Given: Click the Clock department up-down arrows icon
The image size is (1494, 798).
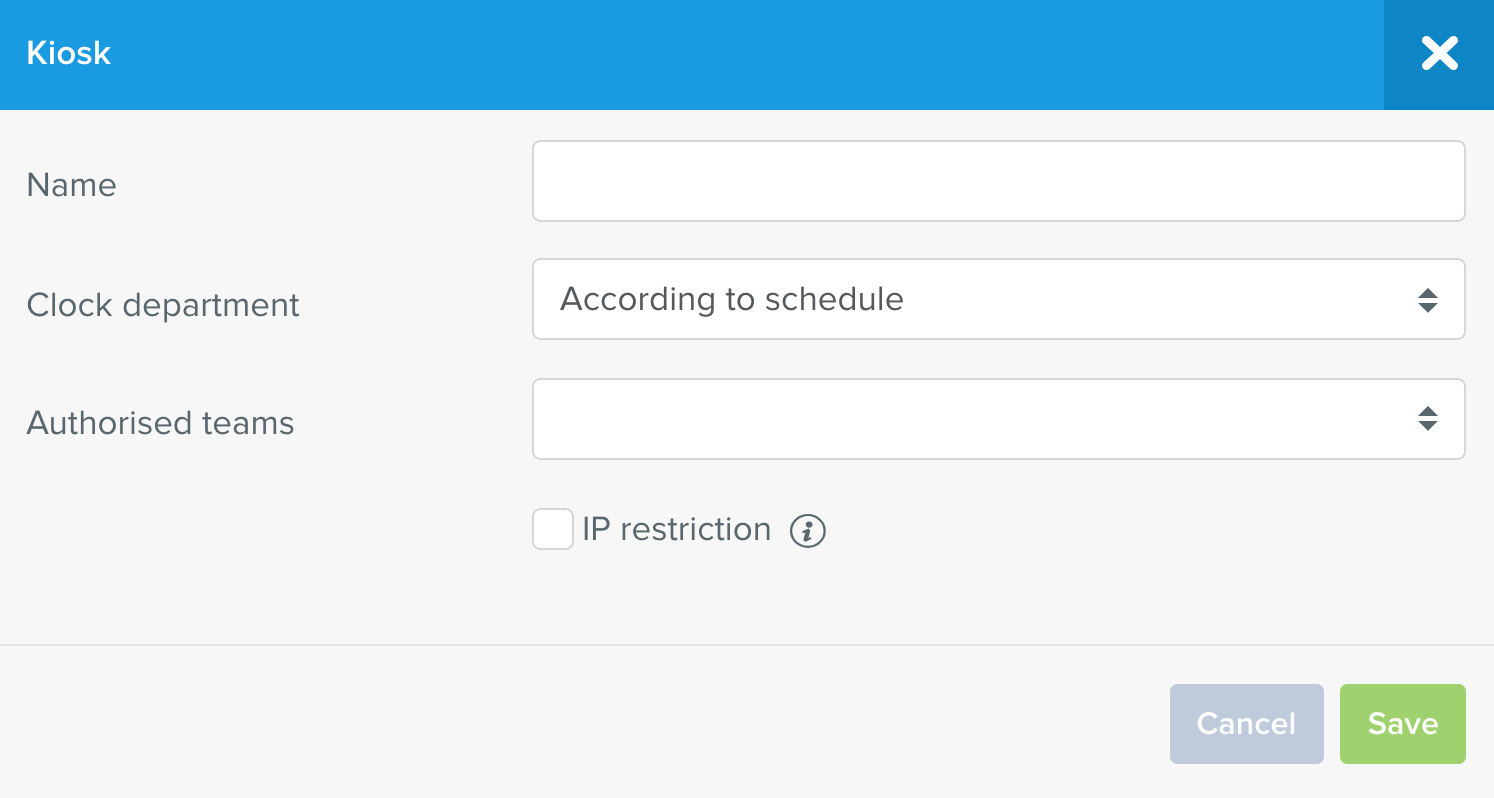Looking at the screenshot, I should tap(1427, 300).
